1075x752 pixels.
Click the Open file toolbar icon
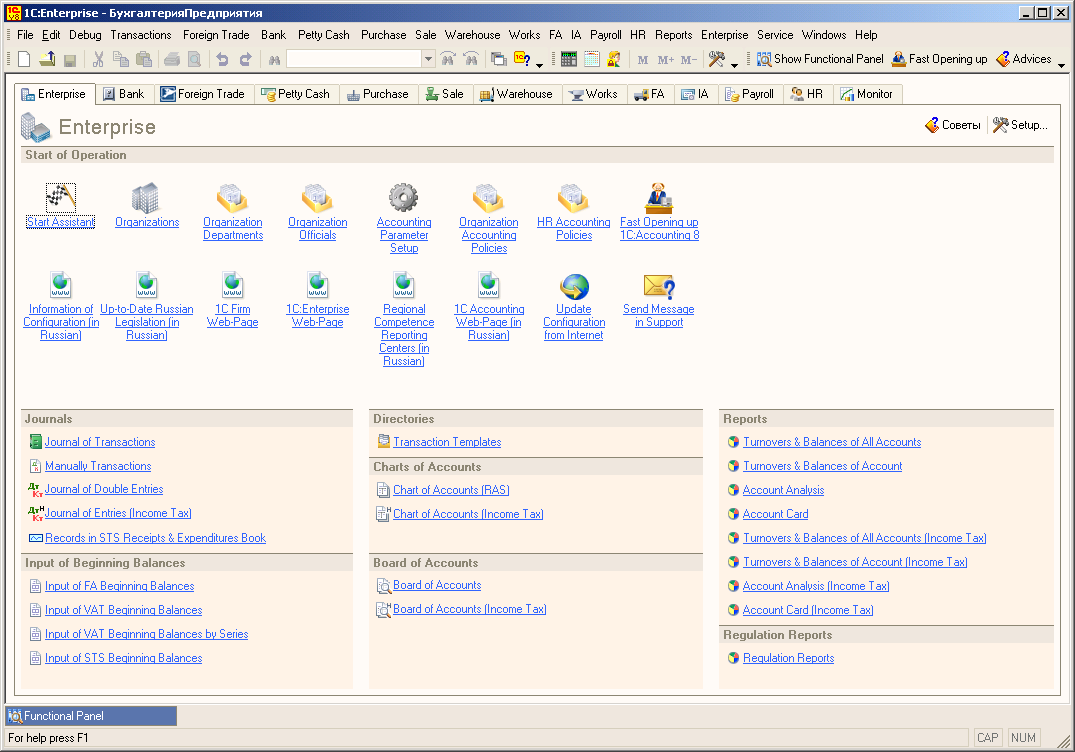coord(47,60)
